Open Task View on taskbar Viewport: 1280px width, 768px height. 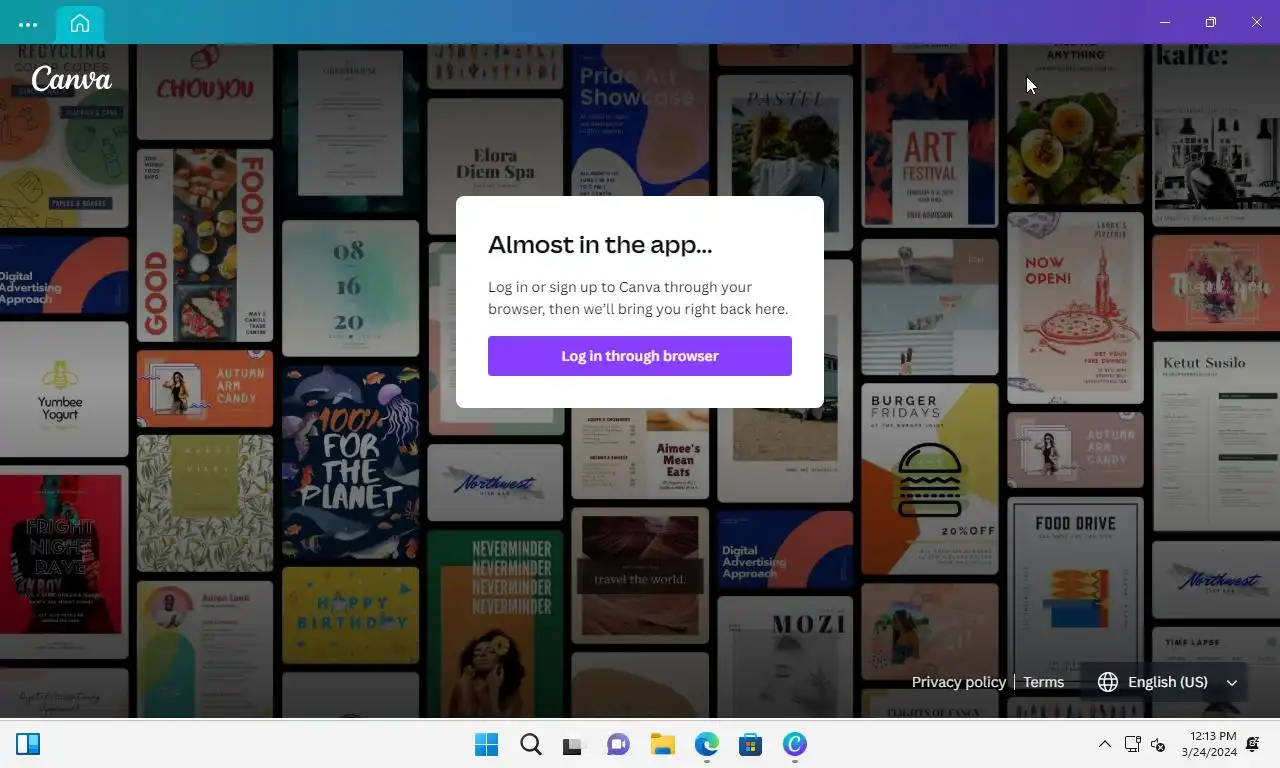573,744
